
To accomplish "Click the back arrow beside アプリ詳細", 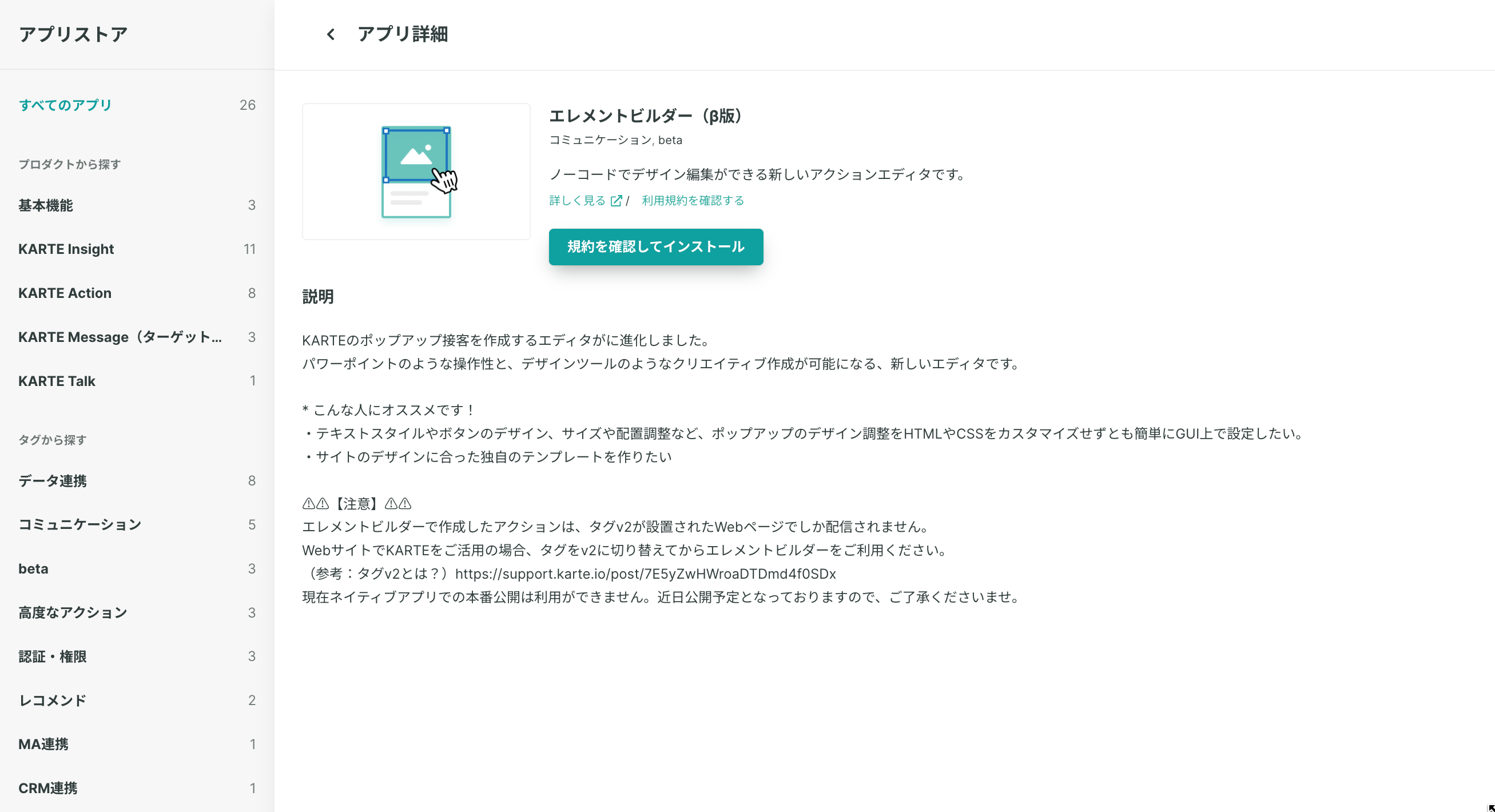I will pos(330,35).
